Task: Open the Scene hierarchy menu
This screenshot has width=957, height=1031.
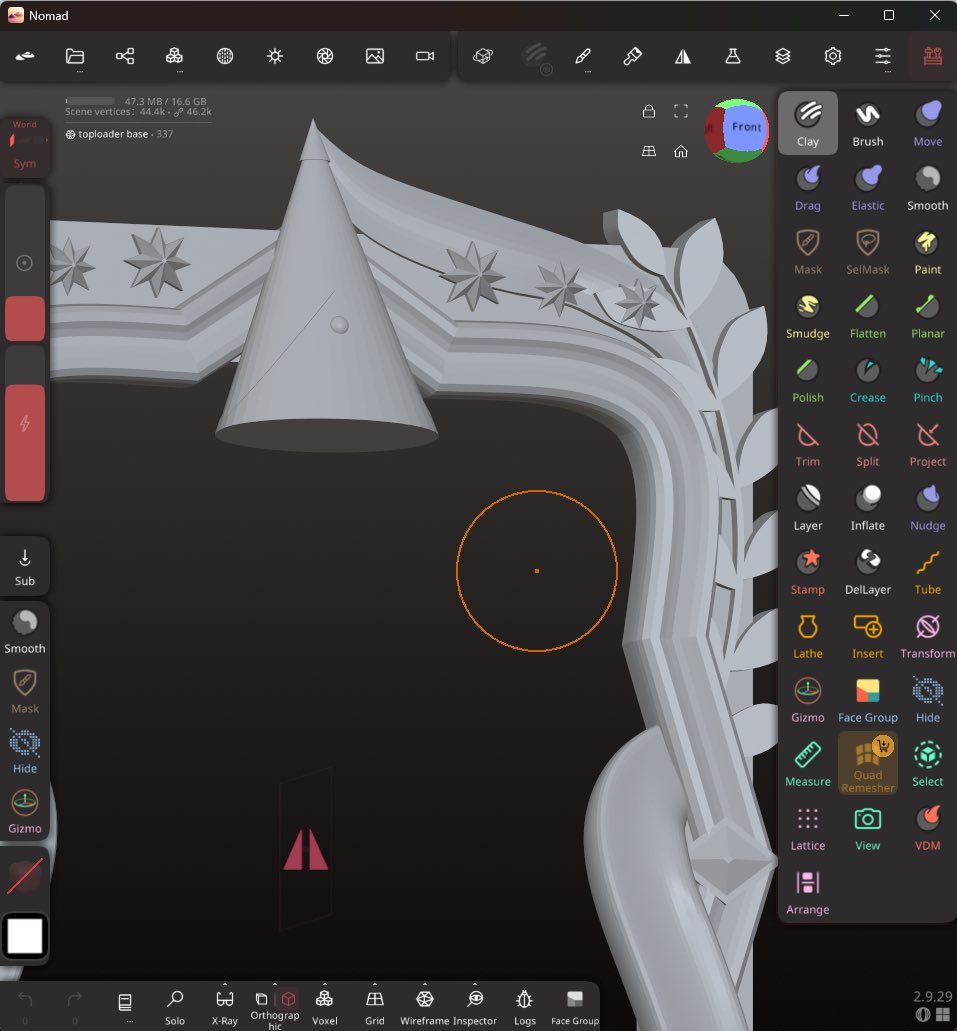Action: pyautogui.click(x=125, y=57)
